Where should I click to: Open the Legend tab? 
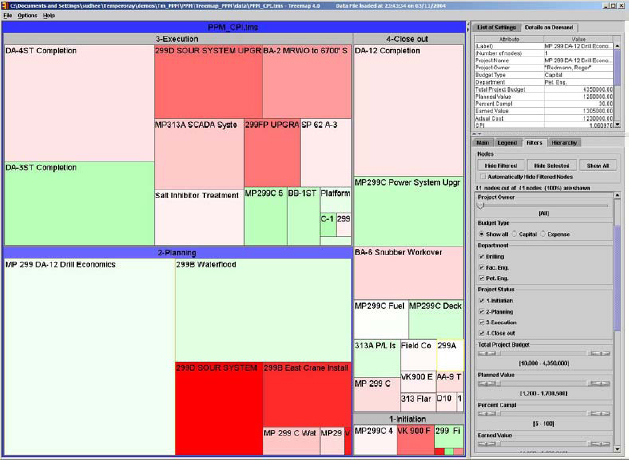coord(507,143)
